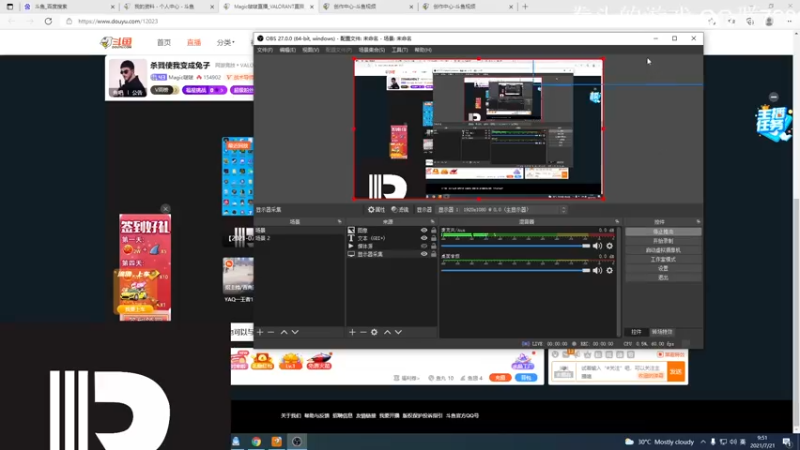800x450 pixels.
Task: Click the orange Send (发送) chat button
Action: tap(676, 372)
